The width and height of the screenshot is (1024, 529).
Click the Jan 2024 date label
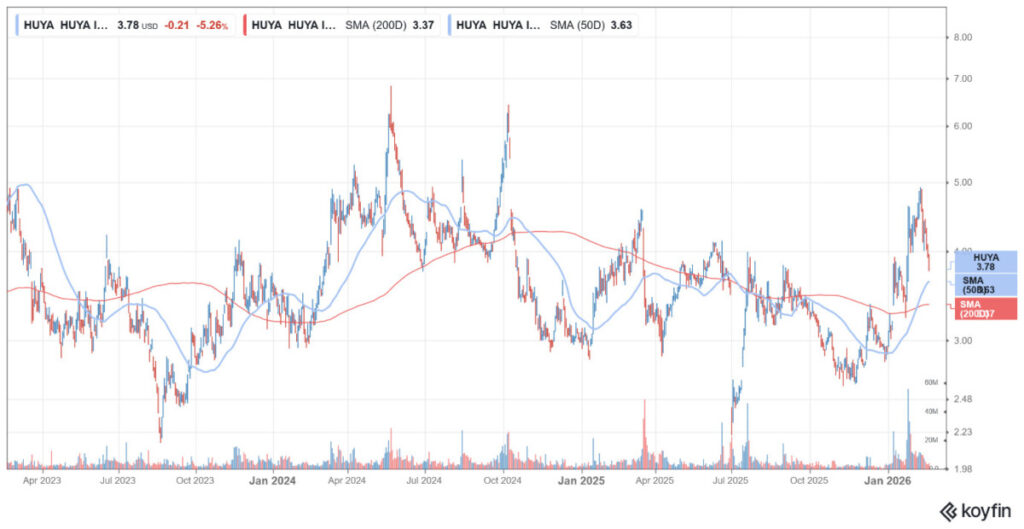[271, 481]
